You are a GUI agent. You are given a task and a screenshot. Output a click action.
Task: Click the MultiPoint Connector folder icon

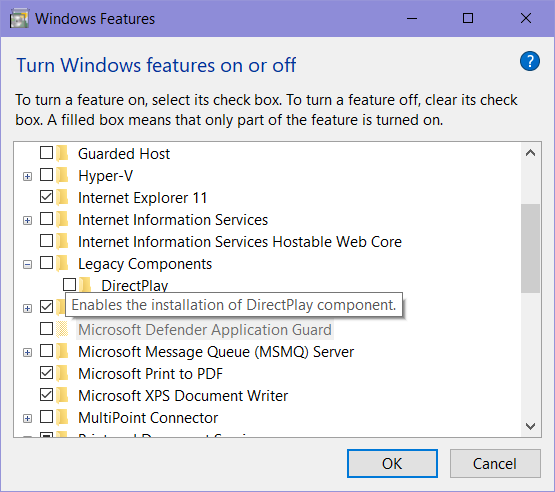(x=63, y=417)
